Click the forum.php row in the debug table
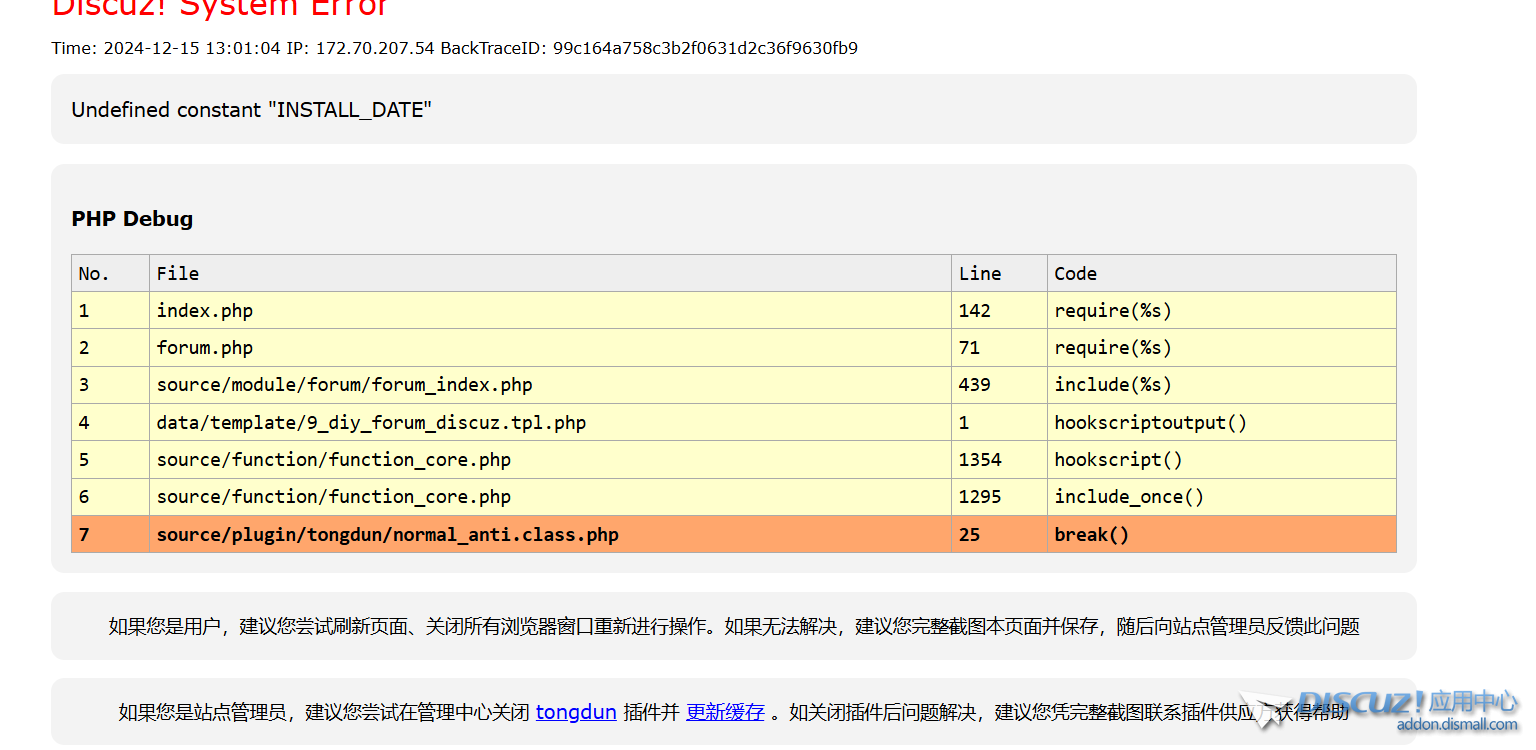 tap(205, 348)
